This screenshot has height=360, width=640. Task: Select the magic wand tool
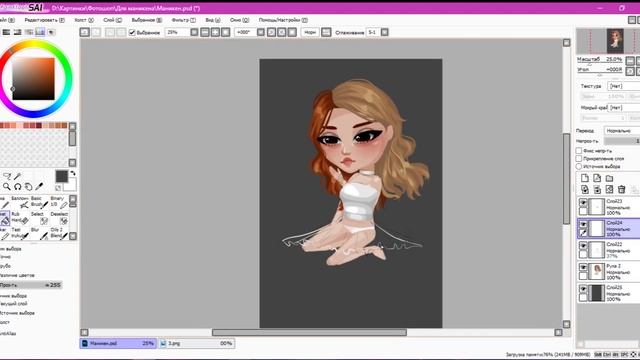point(18,176)
